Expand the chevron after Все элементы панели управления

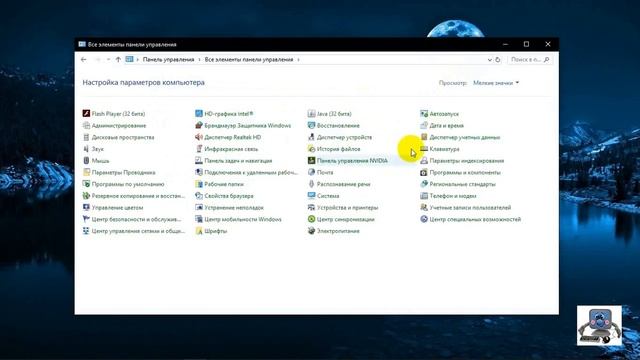point(298,60)
